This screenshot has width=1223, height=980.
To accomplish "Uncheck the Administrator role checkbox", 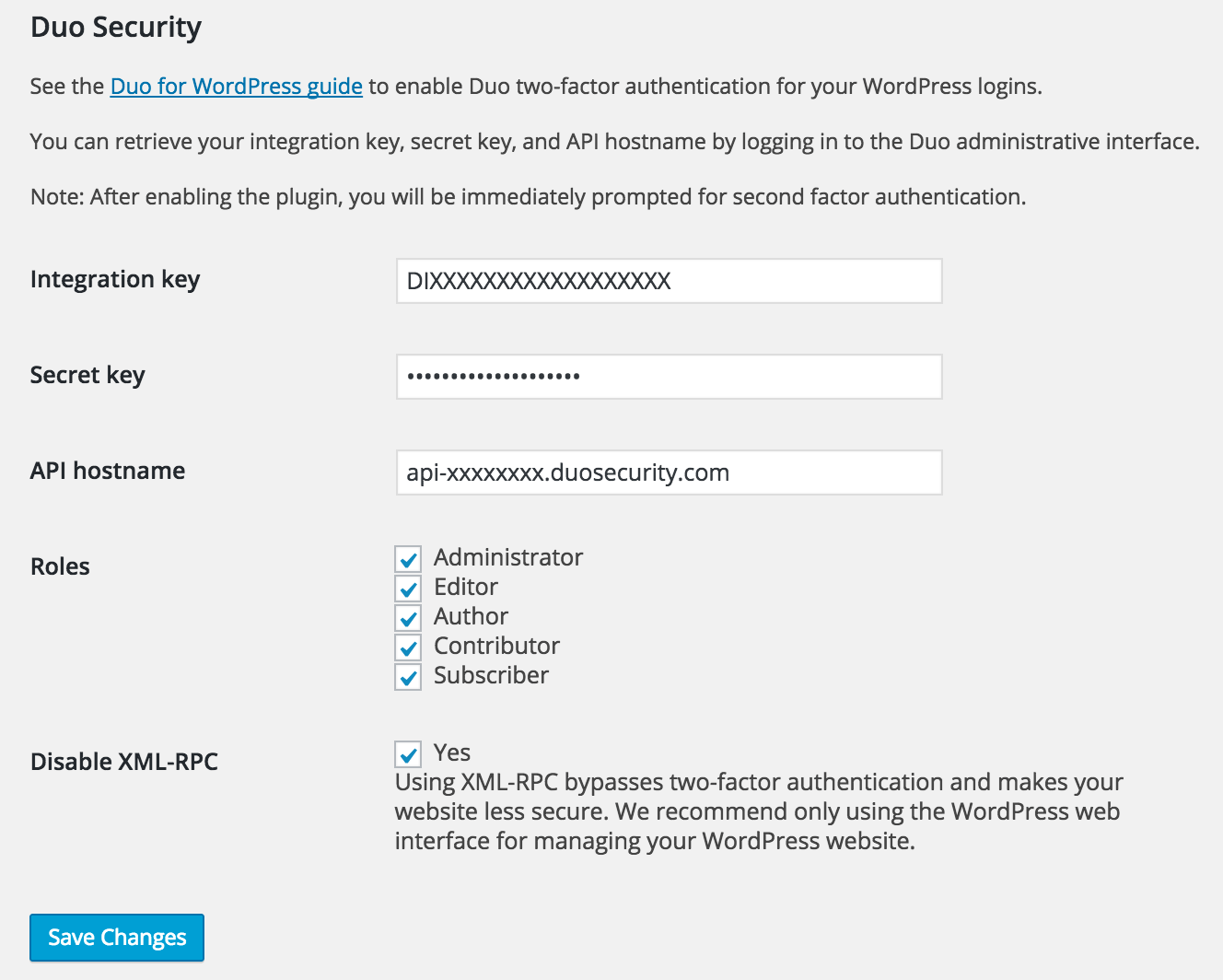I will (x=408, y=558).
